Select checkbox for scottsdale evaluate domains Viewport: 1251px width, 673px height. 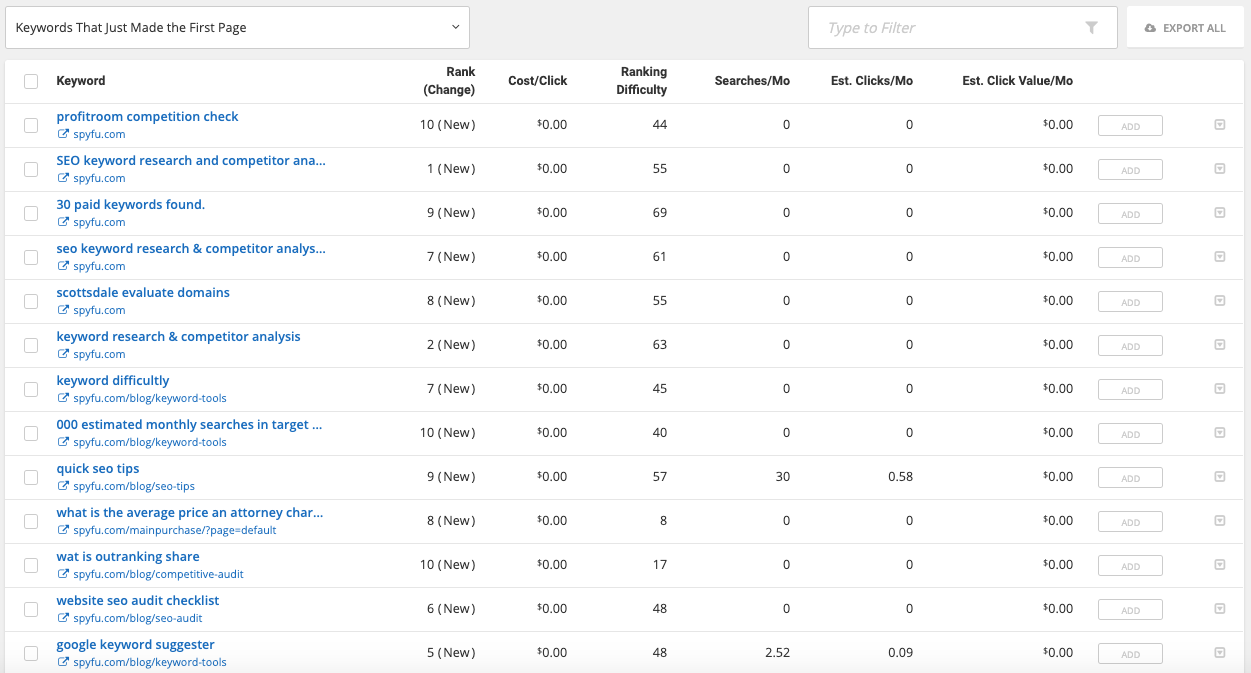[x=31, y=301]
